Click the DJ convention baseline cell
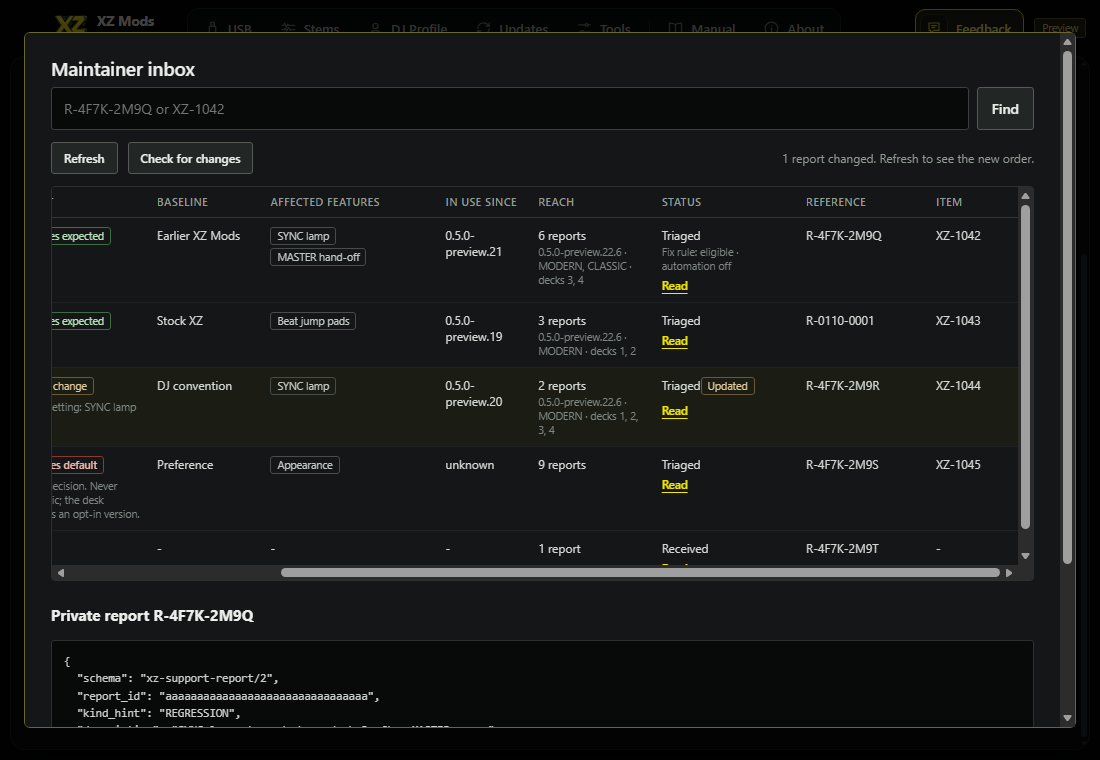Viewport: 1100px width, 760px height. [x=194, y=386]
